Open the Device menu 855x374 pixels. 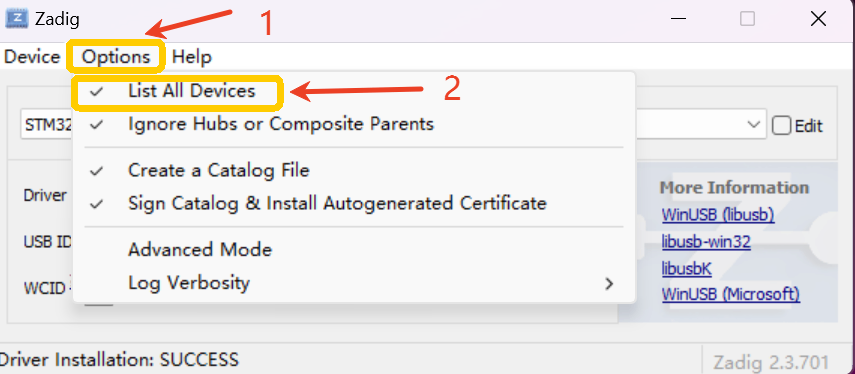(32, 57)
